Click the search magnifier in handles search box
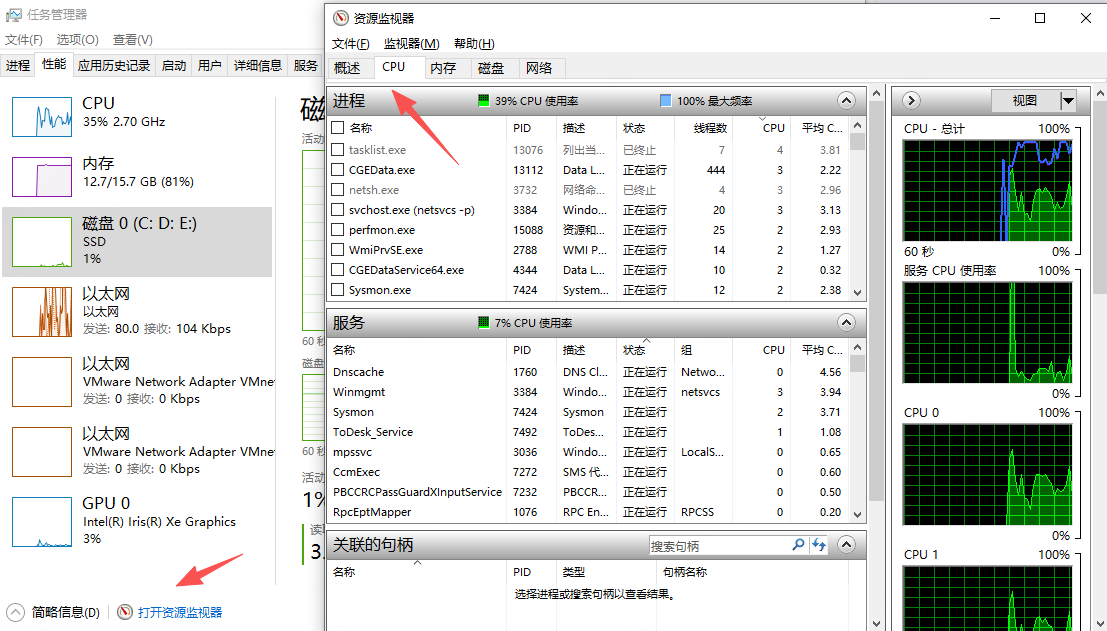Viewport: 1107px width, 631px height. click(x=798, y=545)
